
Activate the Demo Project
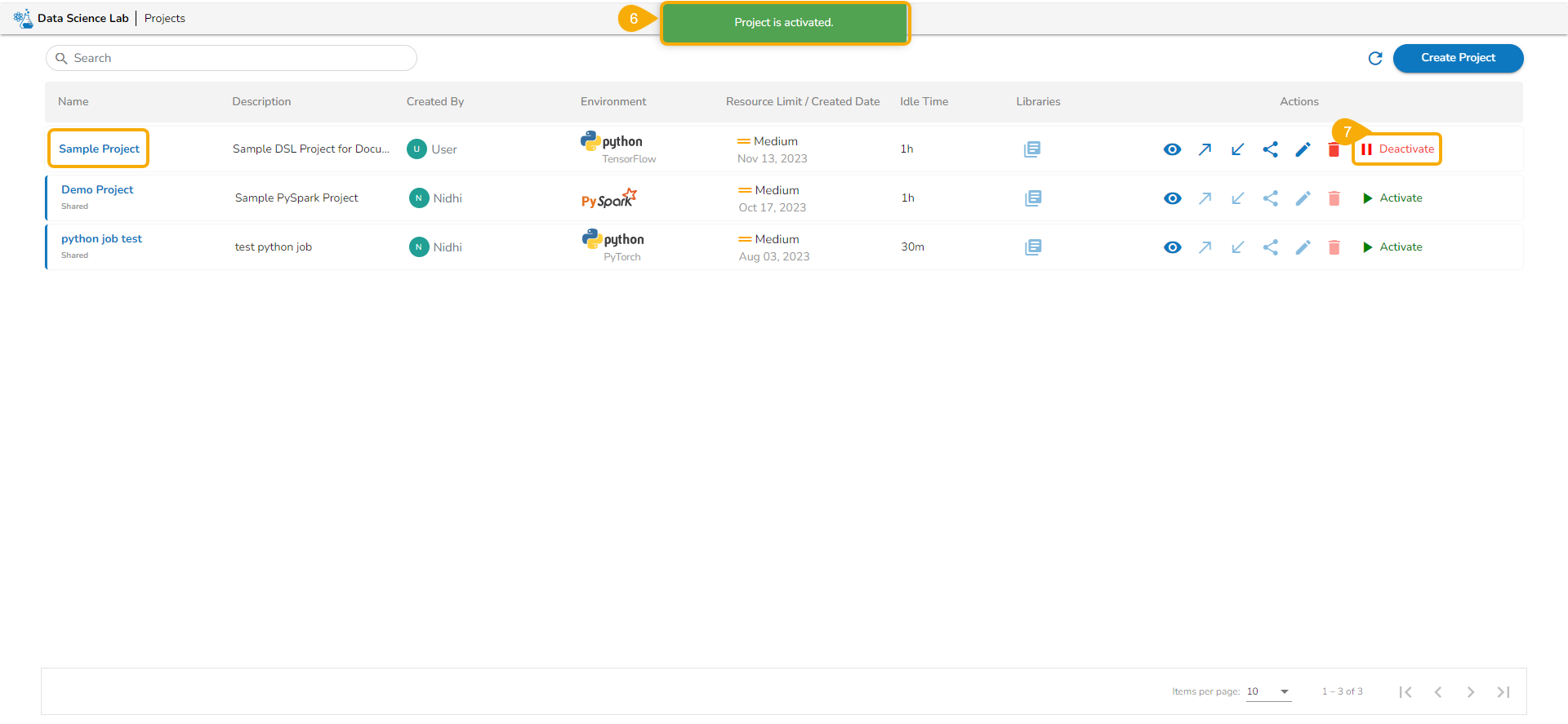click(1392, 198)
